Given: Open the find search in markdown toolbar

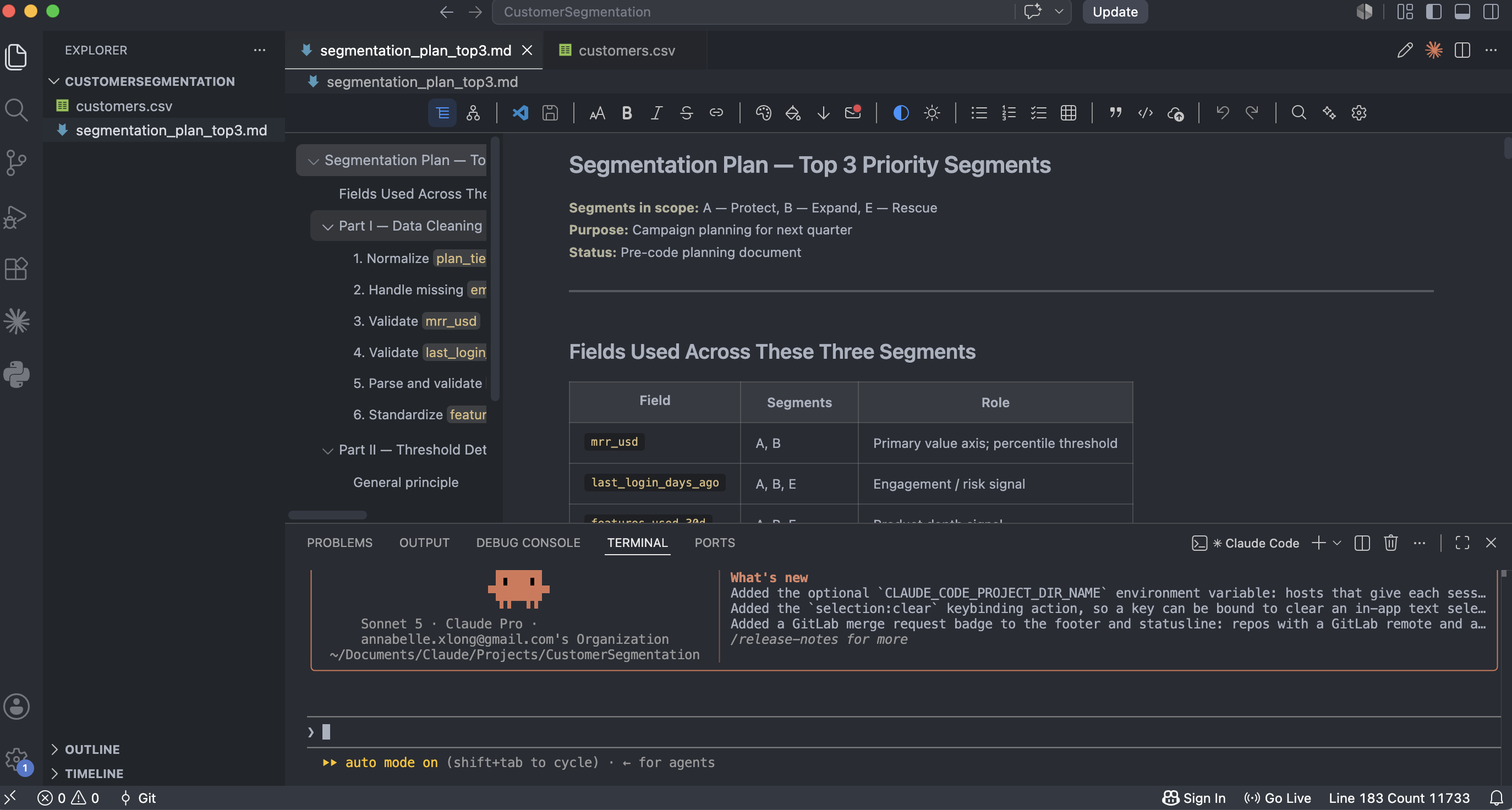Looking at the screenshot, I should click(x=1299, y=113).
